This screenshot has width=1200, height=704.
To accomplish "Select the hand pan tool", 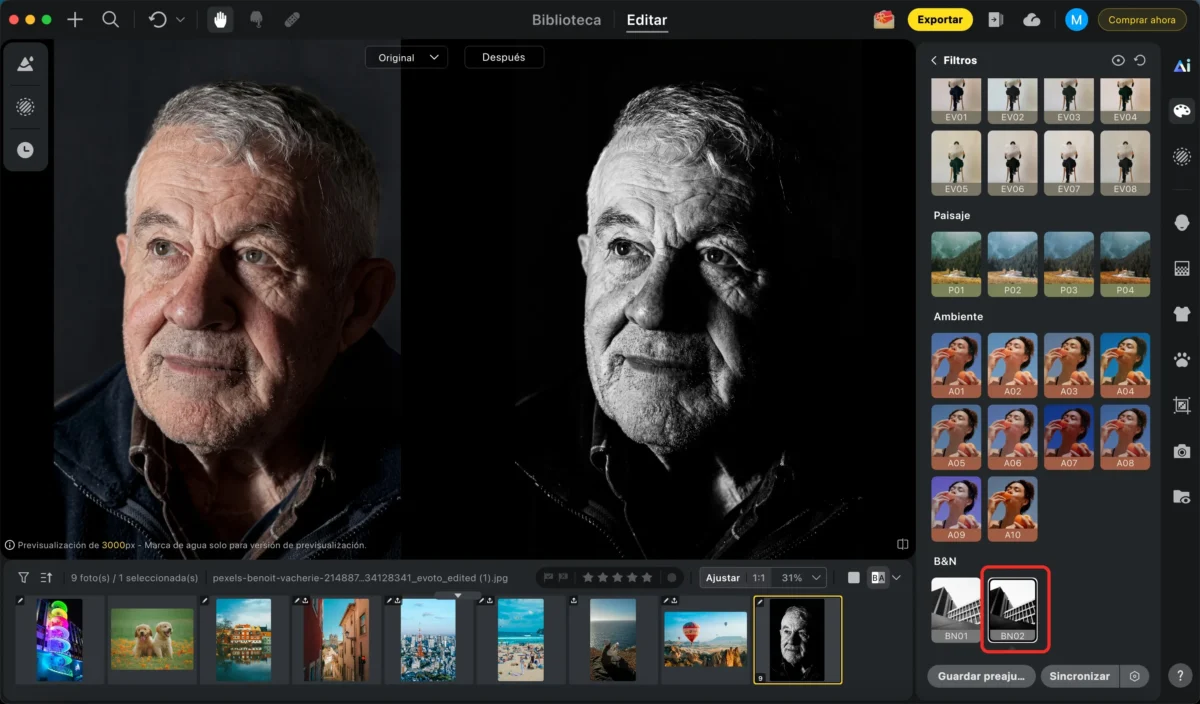I will [220, 19].
